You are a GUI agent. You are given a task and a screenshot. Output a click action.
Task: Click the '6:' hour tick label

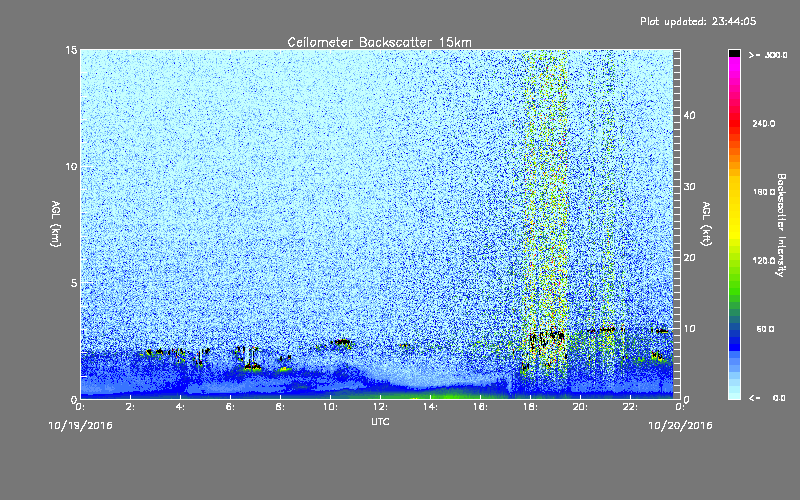click(230, 407)
